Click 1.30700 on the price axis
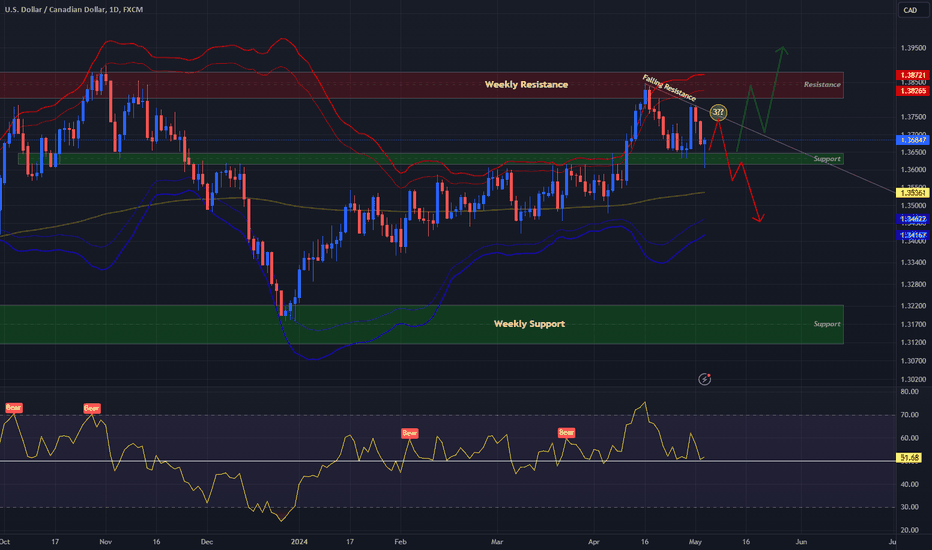Viewport: 932px width, 550px height. point(913,361)
